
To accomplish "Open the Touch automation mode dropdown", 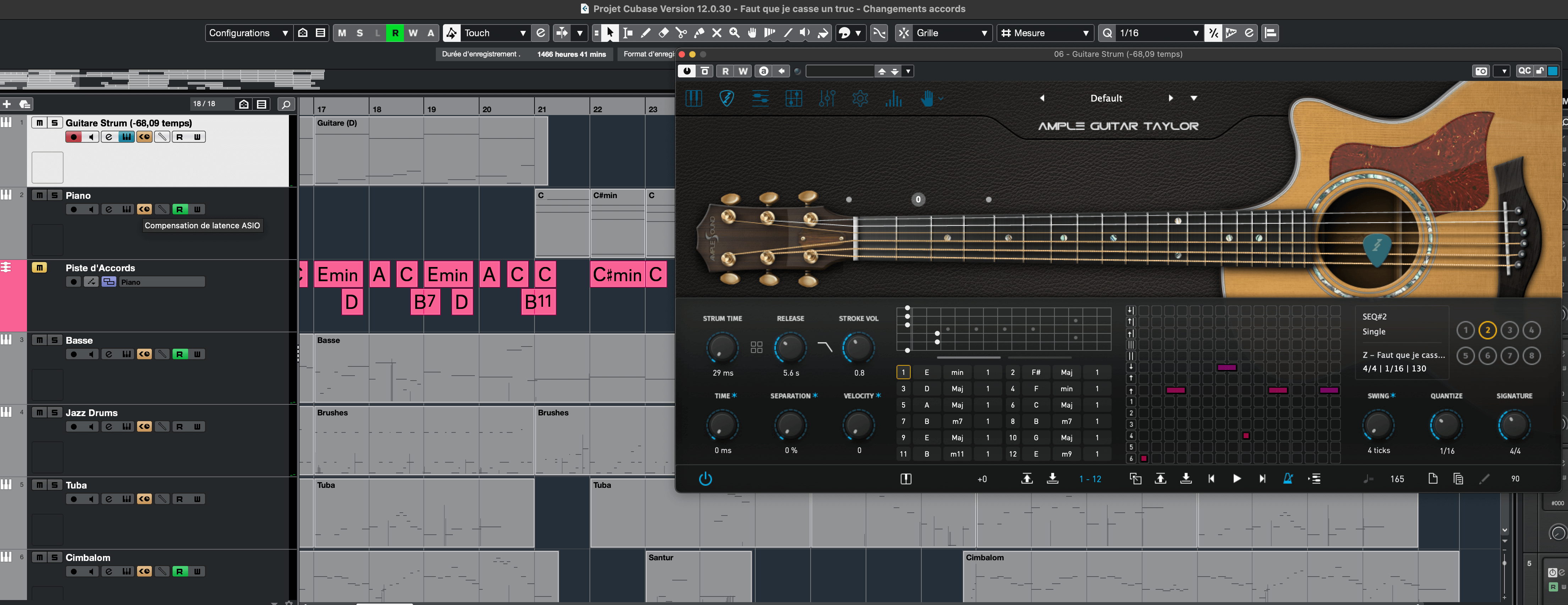I will [493, 33].
